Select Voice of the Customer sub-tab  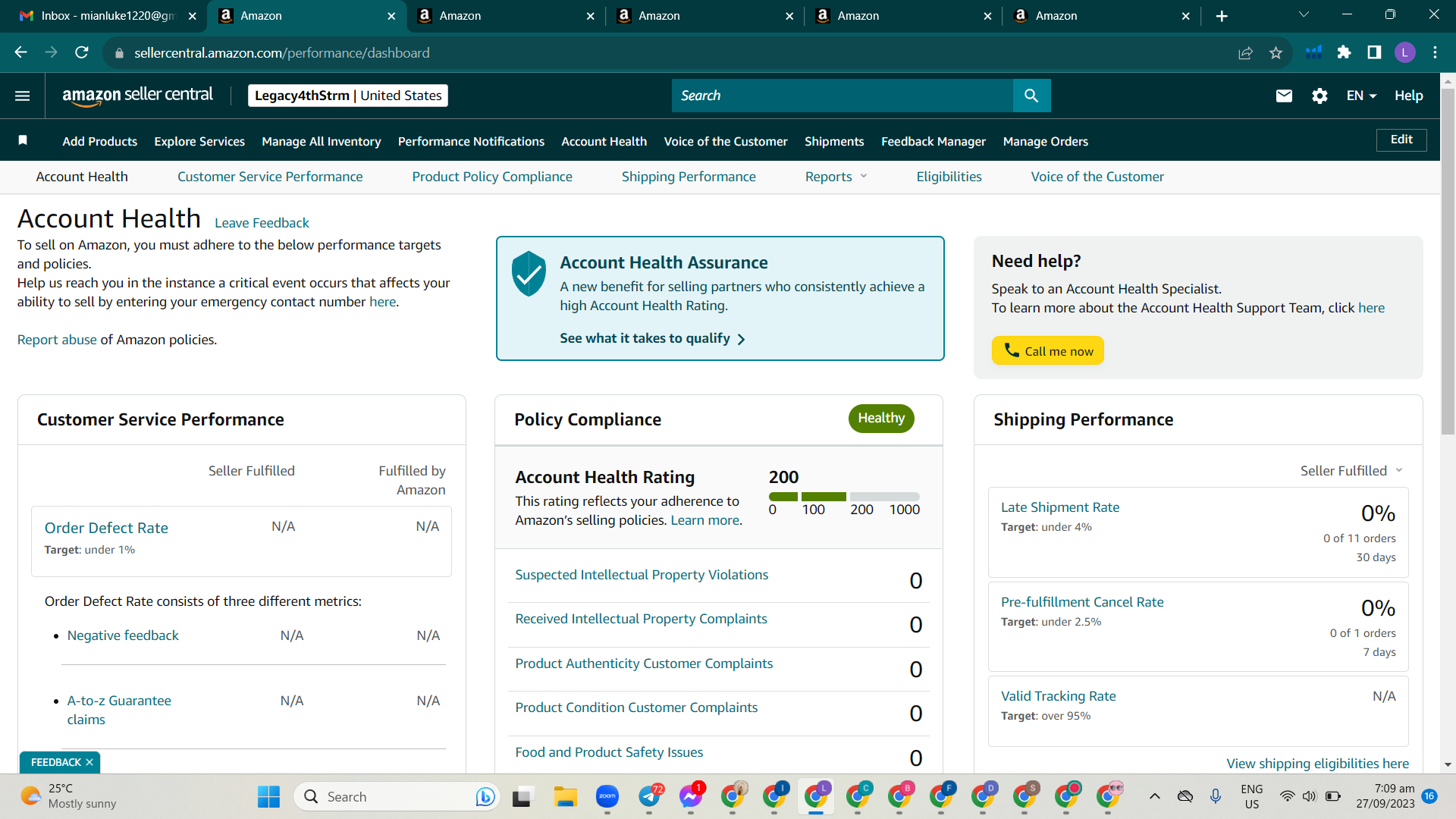pyautogui.click(x=1097, y=177)
